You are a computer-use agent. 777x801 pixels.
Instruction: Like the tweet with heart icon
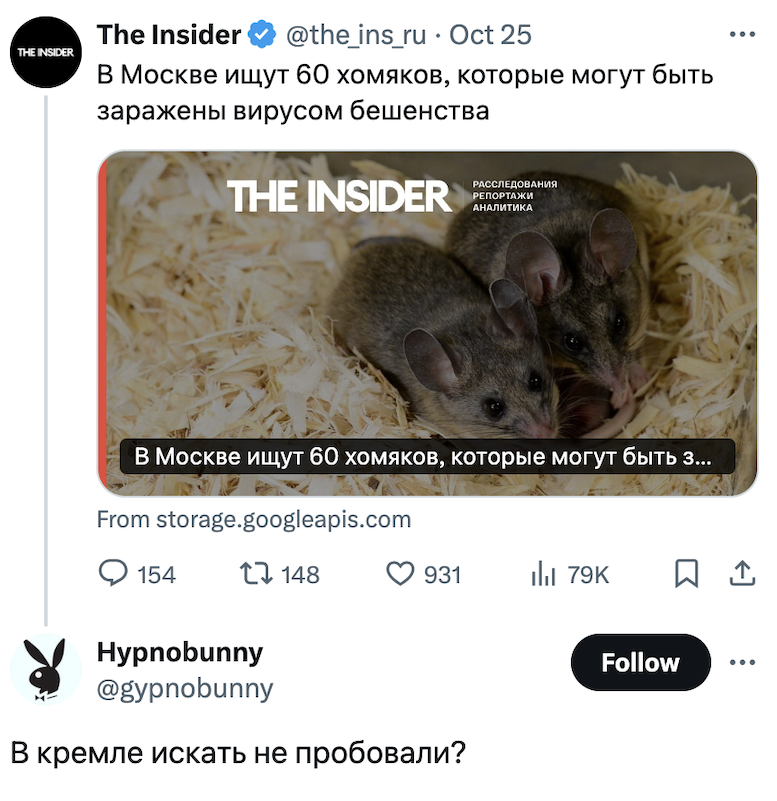pyautogui.click(x=400, y=573)
